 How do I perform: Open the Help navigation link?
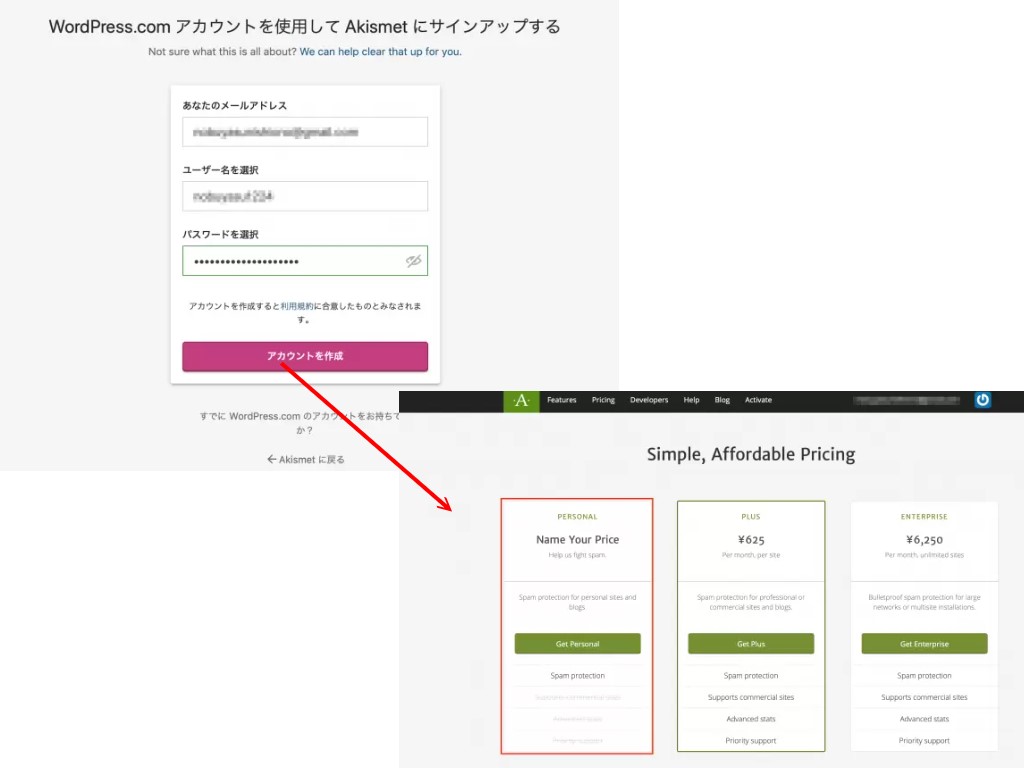(x=691, y=400)
